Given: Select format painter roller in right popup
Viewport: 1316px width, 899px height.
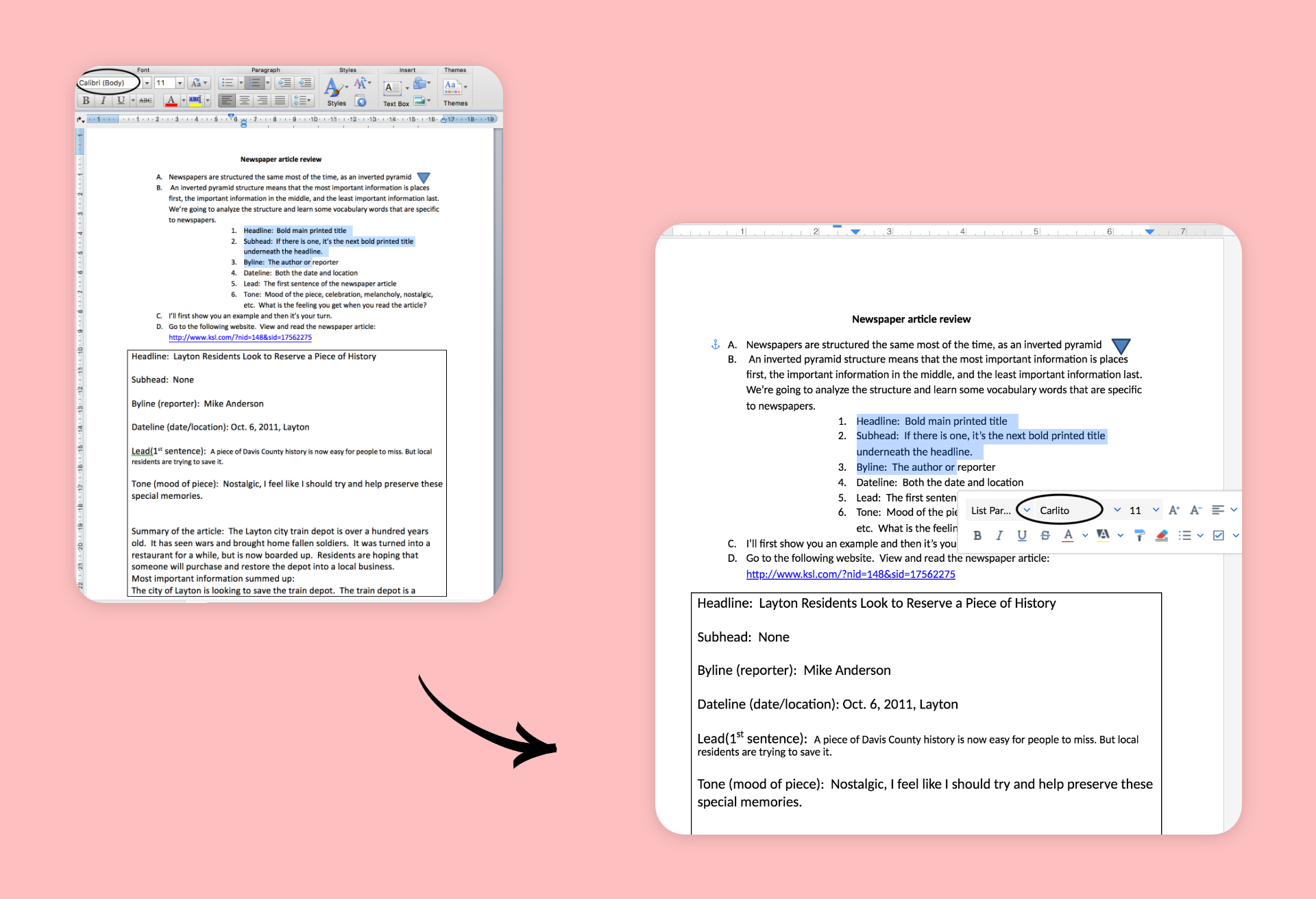Looking at the screenshot, I should click(x=1139, y=535).
